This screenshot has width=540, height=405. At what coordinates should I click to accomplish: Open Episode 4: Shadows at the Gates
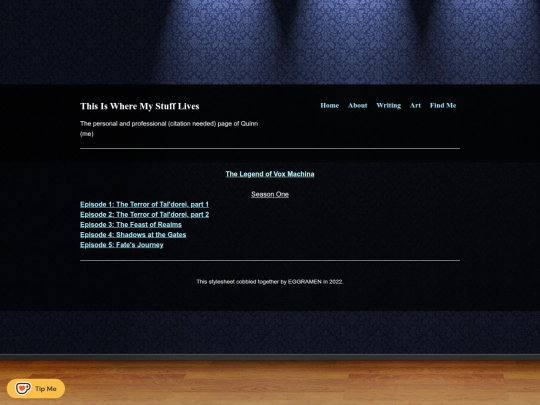133,235
